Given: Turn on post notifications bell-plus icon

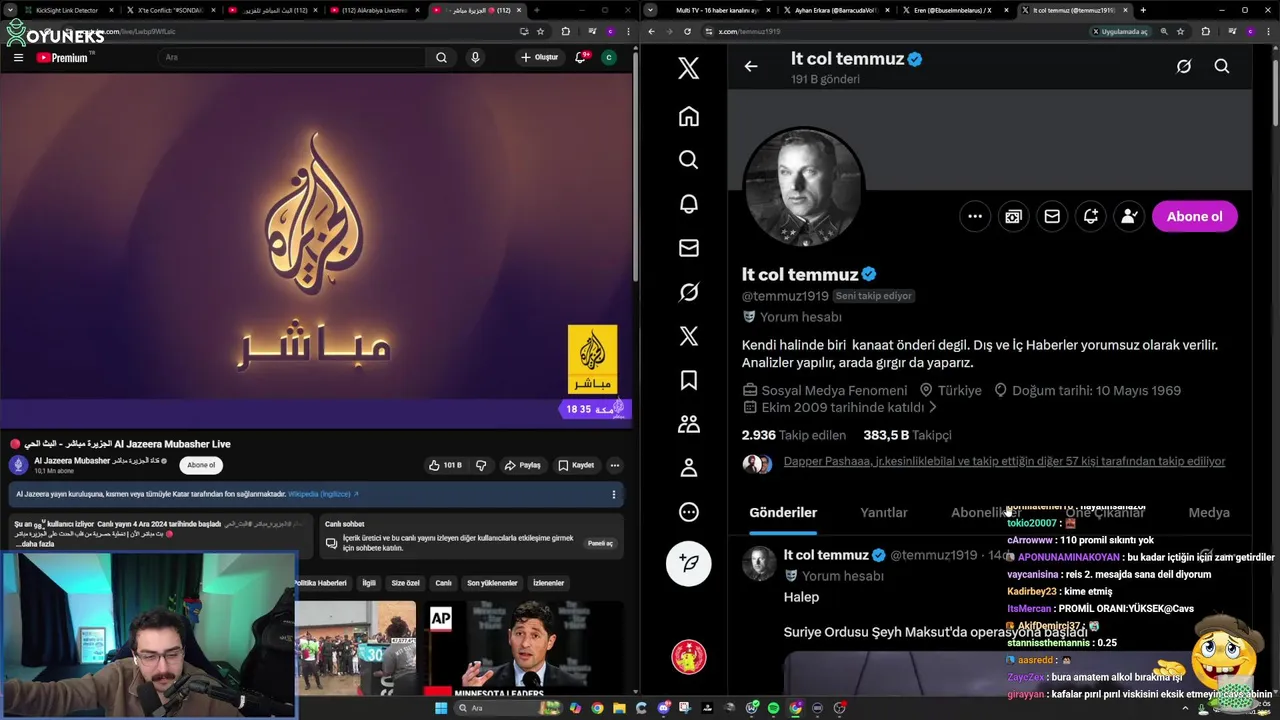Looking at the screenshot, I should [1091, 216].
